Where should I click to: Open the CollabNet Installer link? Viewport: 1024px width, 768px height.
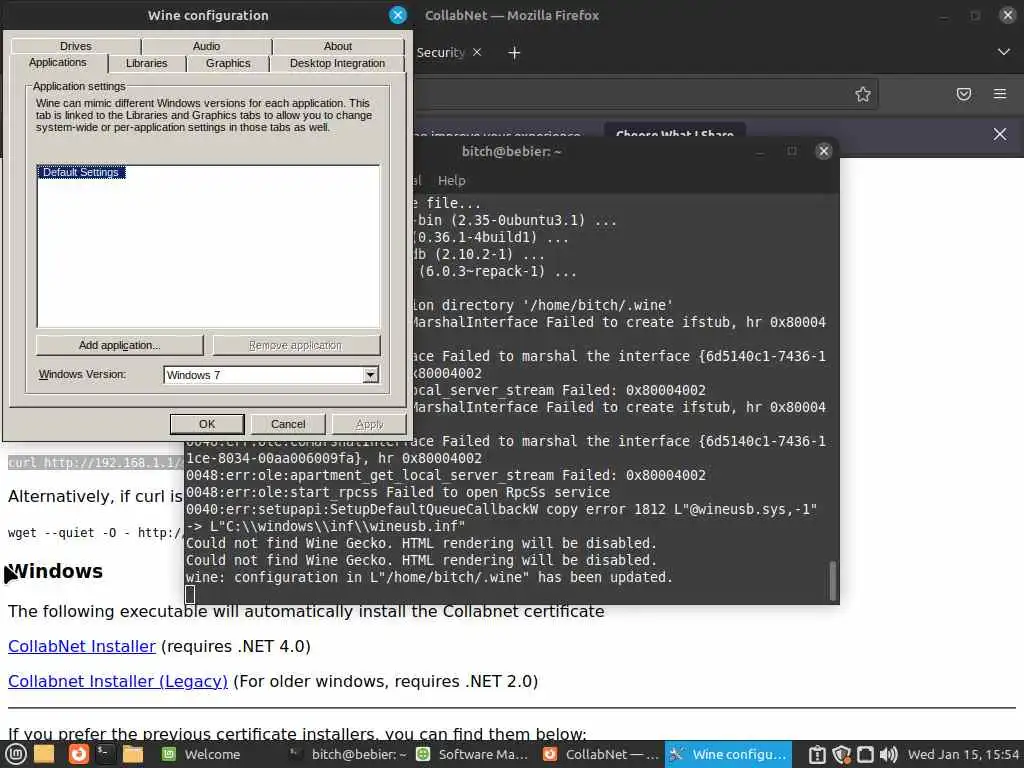click(82, 646)
